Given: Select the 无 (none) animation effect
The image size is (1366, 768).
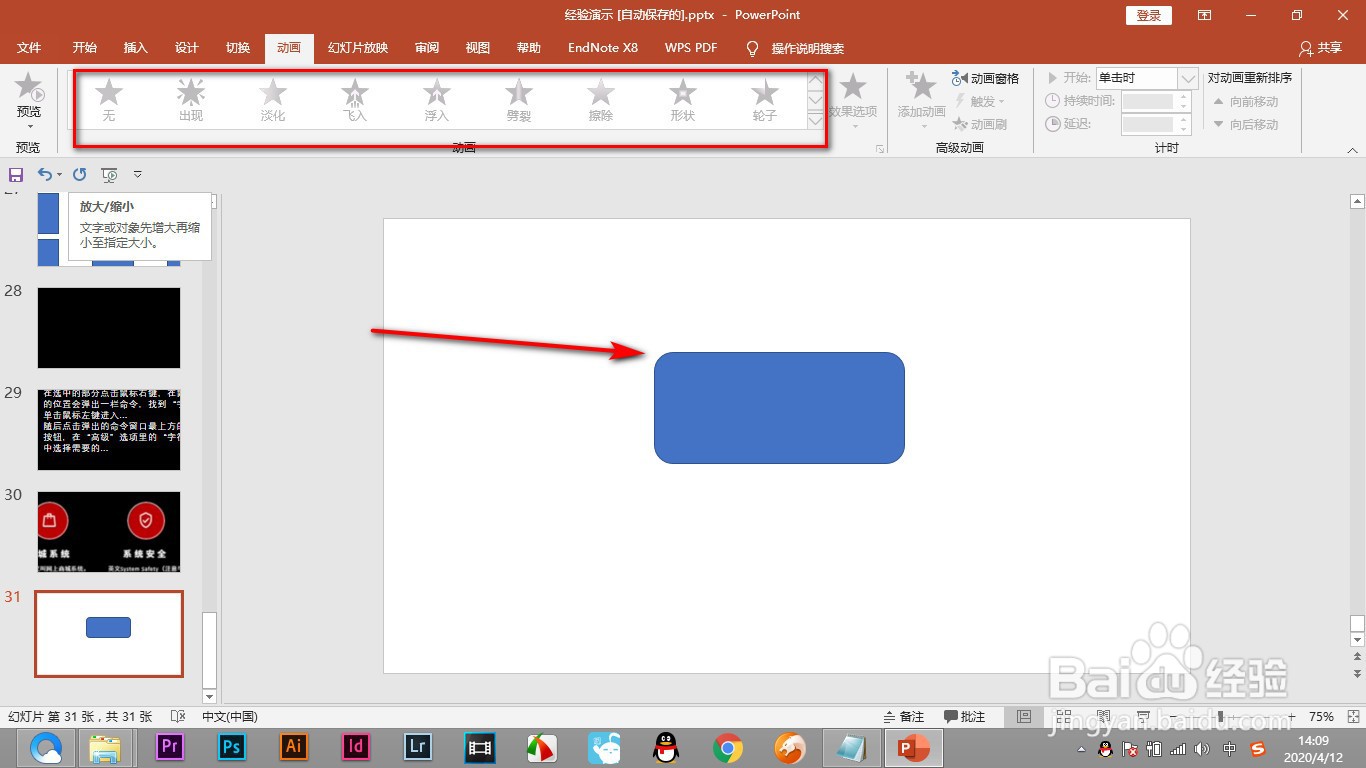Looking at the screenshot, I should point(109,100).
